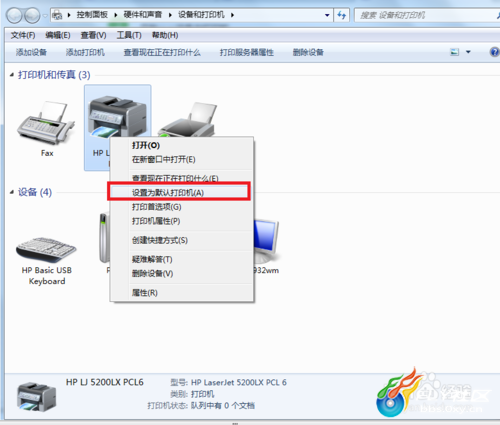This screenshot has width=500, height=425.
Task: Click 打印服务器属性 toolbar button
Action: [x=247, y=52]
